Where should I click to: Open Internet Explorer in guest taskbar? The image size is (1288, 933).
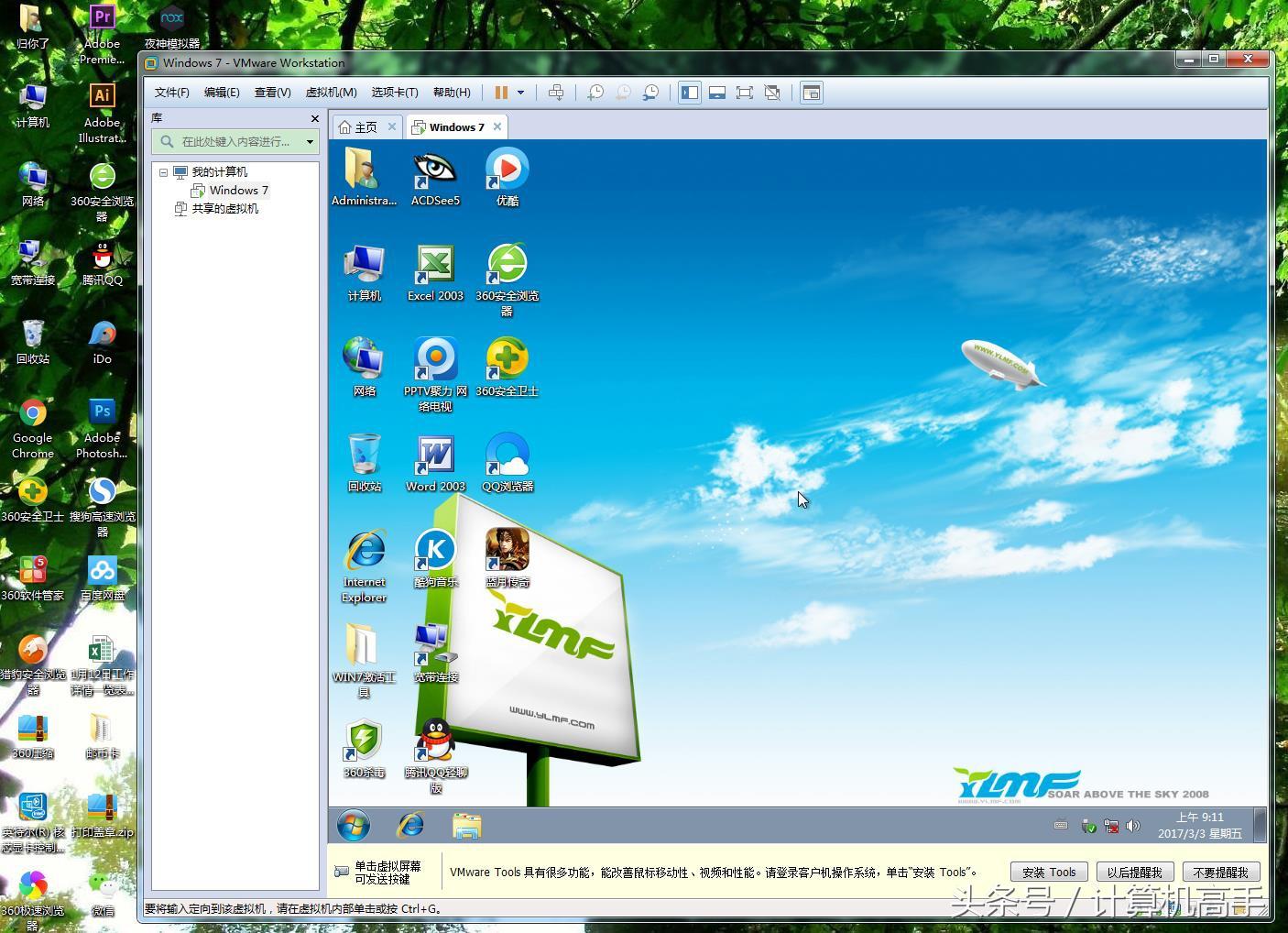pyautogui.click(x=409, y=826)
